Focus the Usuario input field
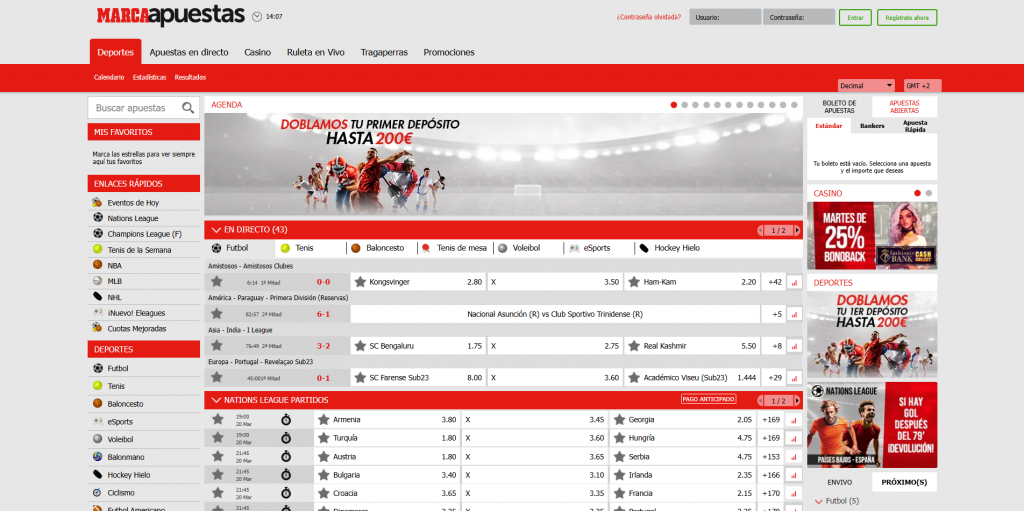This screenshot has height=511, width=1024. pyautogui.click(x=725, y=18)
